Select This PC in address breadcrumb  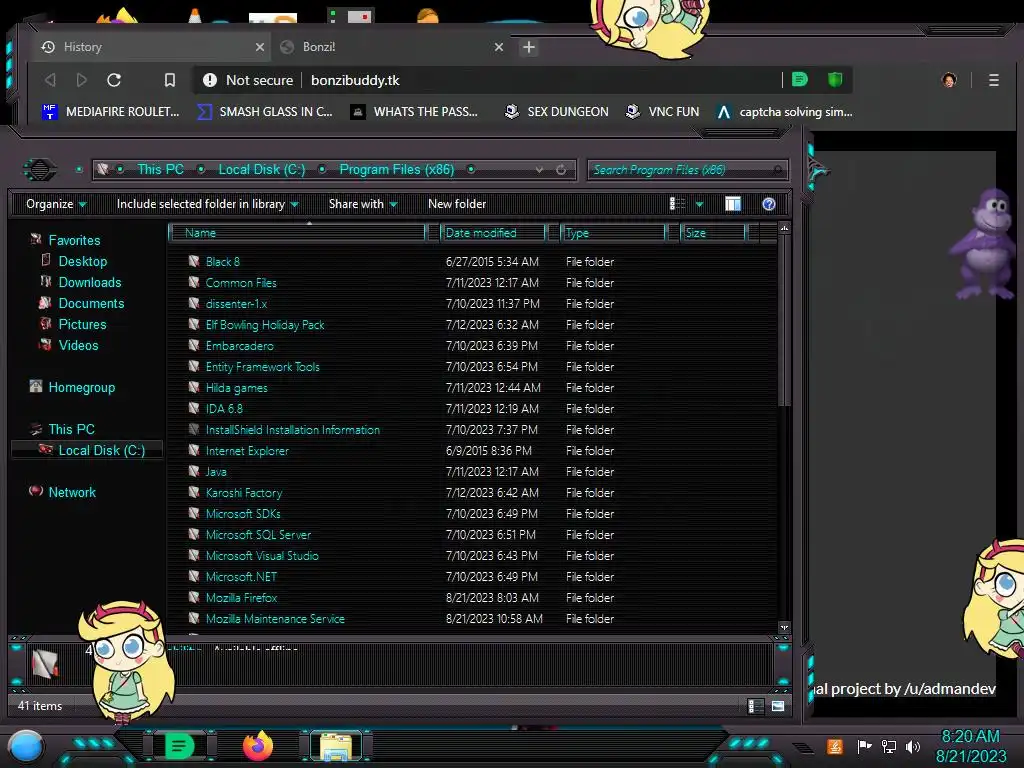tap(160, 170)
